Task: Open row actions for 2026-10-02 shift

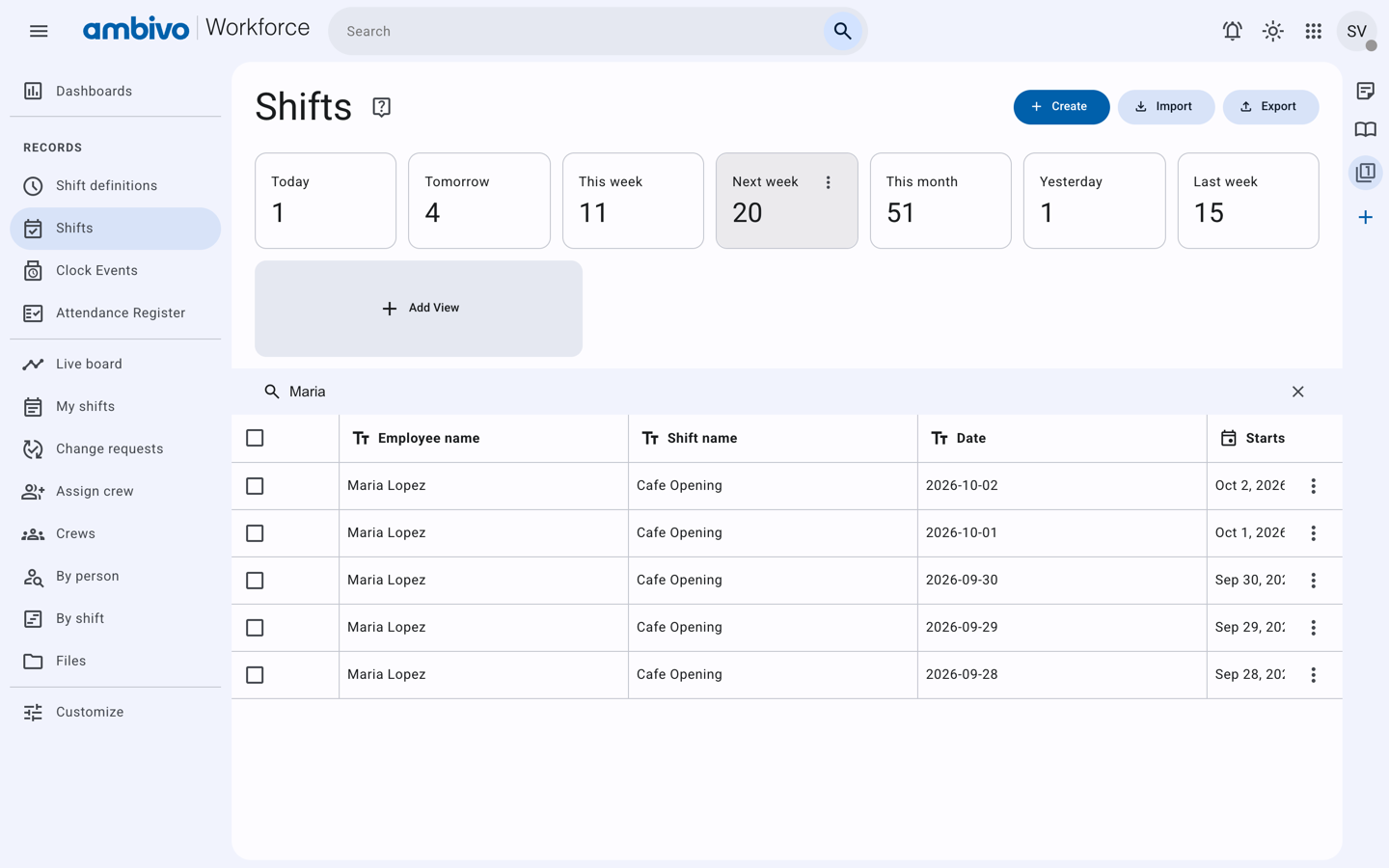Action: (1313, 486)
